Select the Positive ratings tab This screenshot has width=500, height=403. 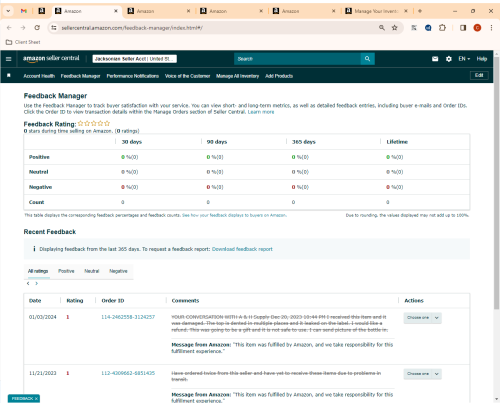click(x=66, y=271)
